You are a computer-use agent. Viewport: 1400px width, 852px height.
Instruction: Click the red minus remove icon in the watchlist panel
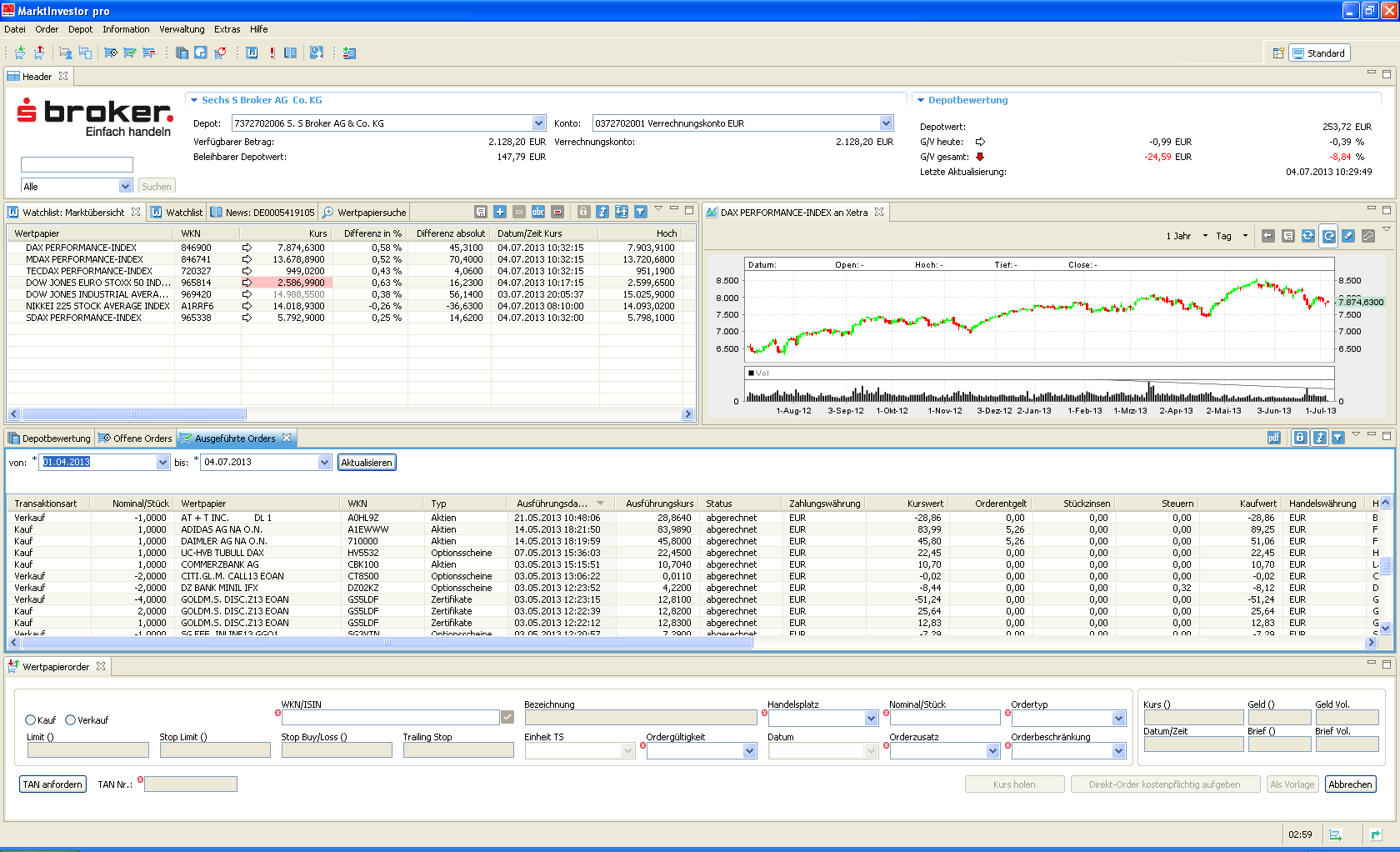click(557, 212)
